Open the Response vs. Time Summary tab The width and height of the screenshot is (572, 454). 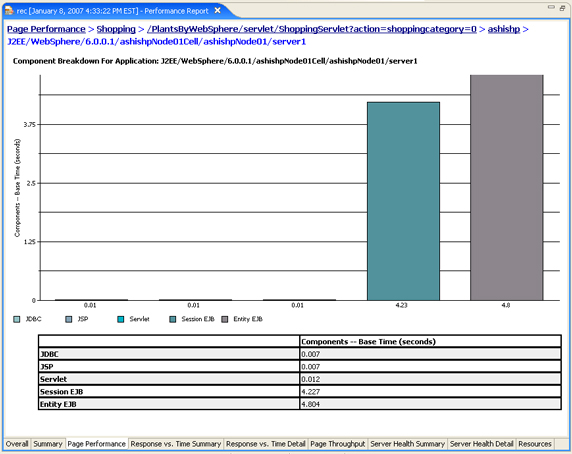pyautogui.click(x=176, y=444)
